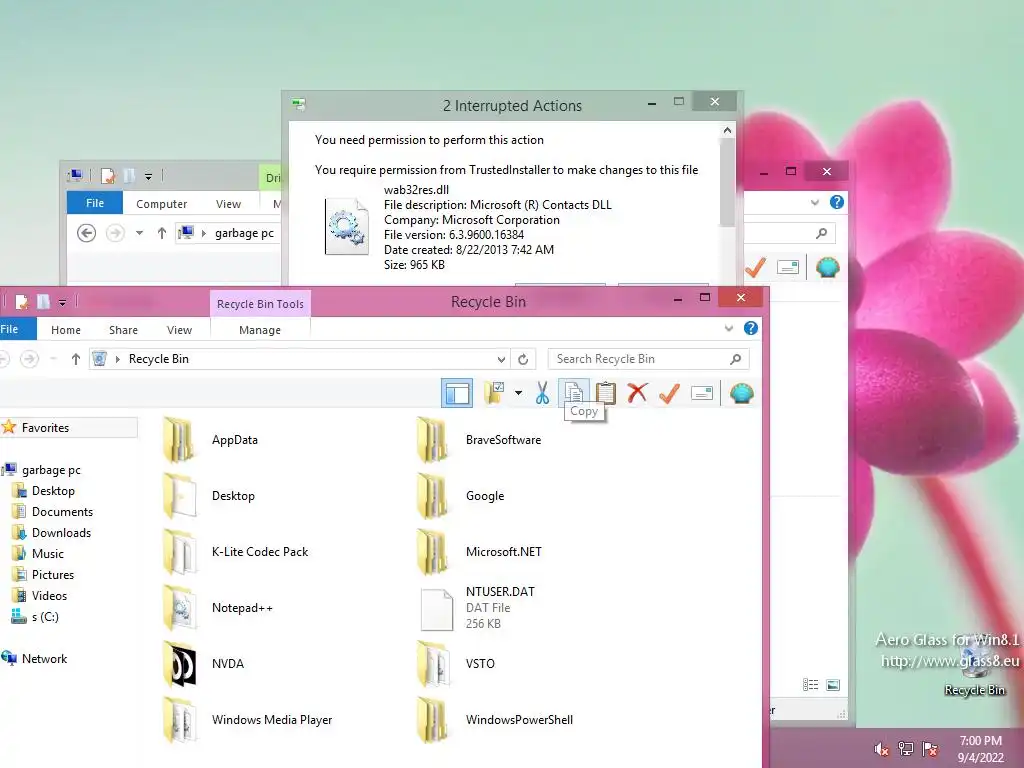Go up one level in Recycle Bin

coord(76,359)
